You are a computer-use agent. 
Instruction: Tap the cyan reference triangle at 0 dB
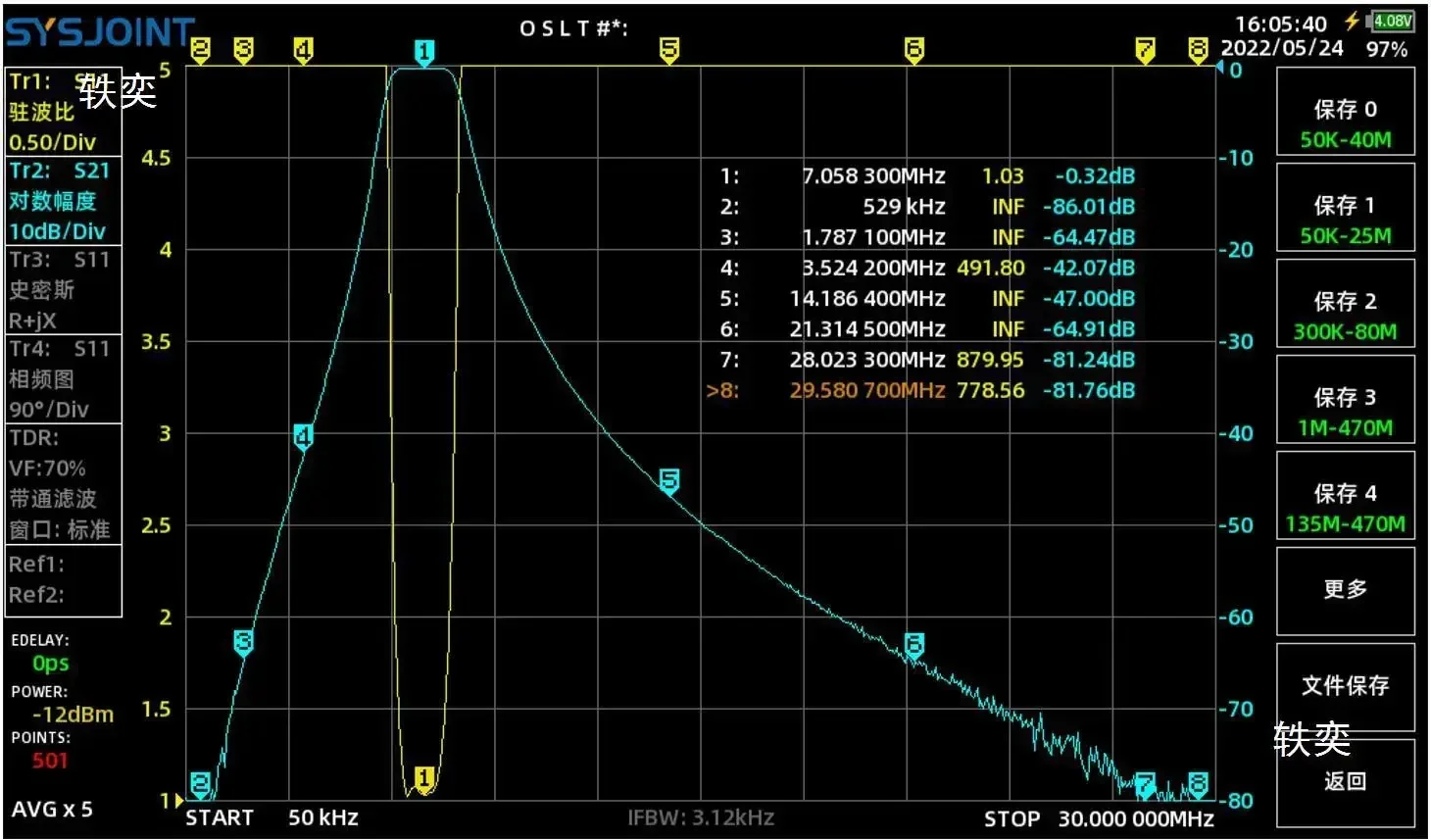1220,68
